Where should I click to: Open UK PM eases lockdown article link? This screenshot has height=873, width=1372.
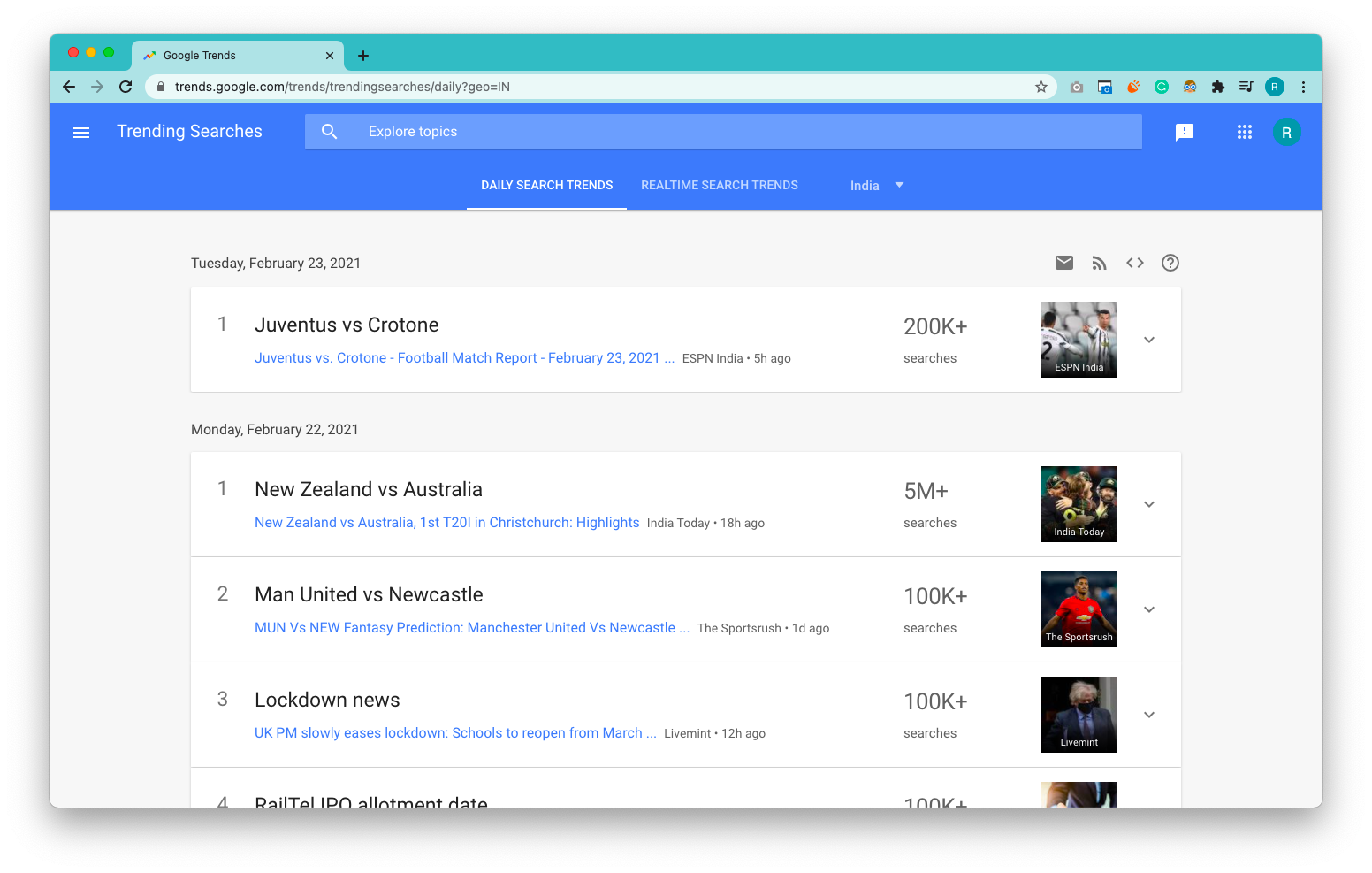pos(455,733)
